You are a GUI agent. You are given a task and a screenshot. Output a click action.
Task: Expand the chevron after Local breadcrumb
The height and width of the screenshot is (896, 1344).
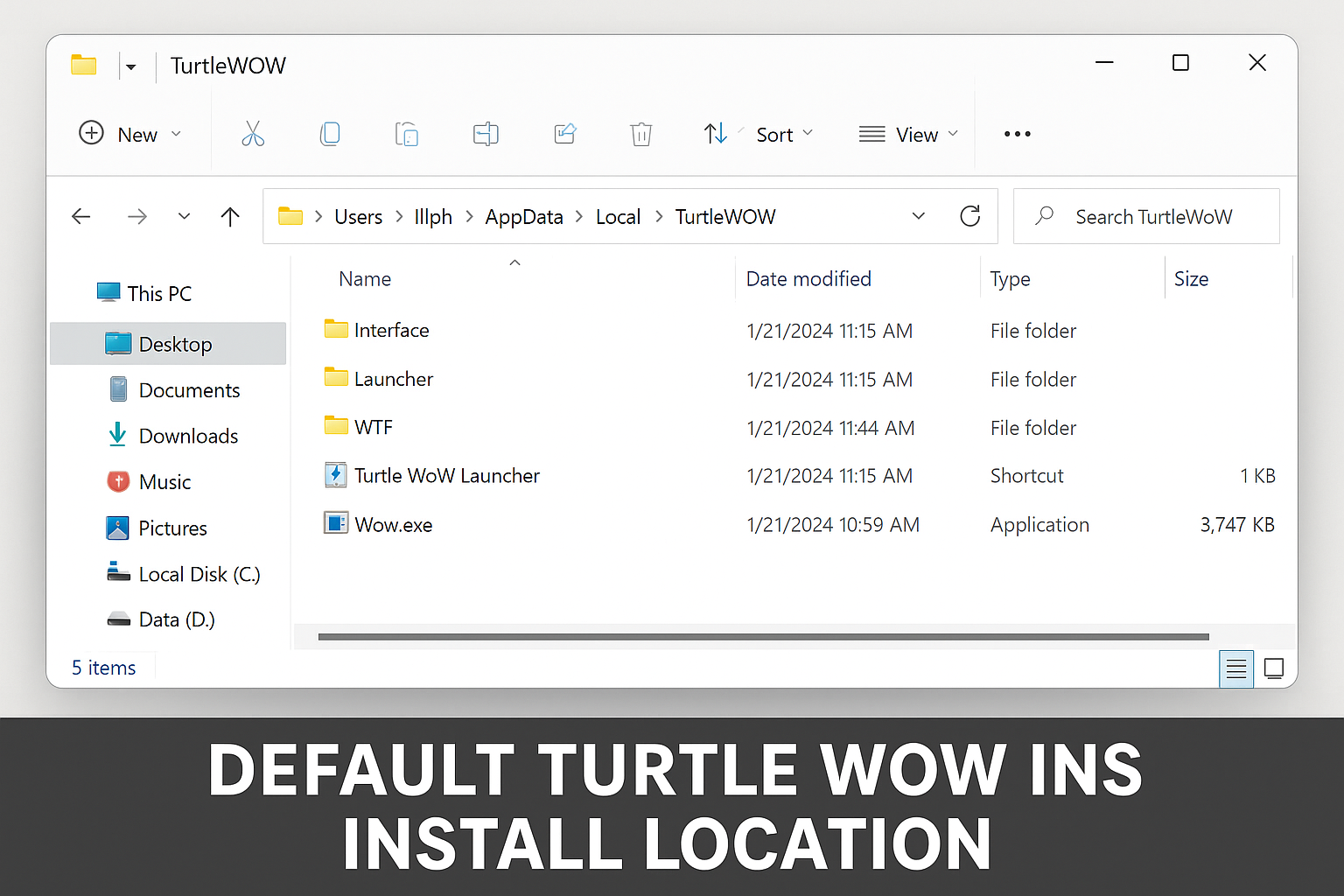[x=658, y=217]
